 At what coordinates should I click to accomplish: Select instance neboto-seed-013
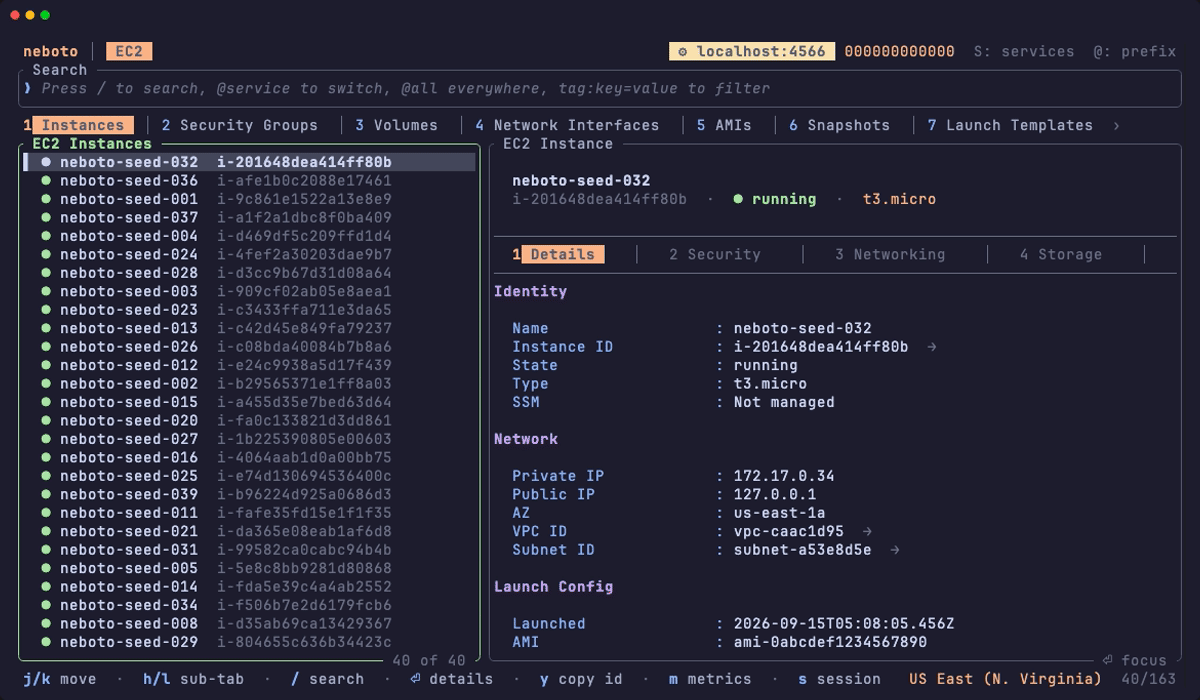tap(249, 328)
